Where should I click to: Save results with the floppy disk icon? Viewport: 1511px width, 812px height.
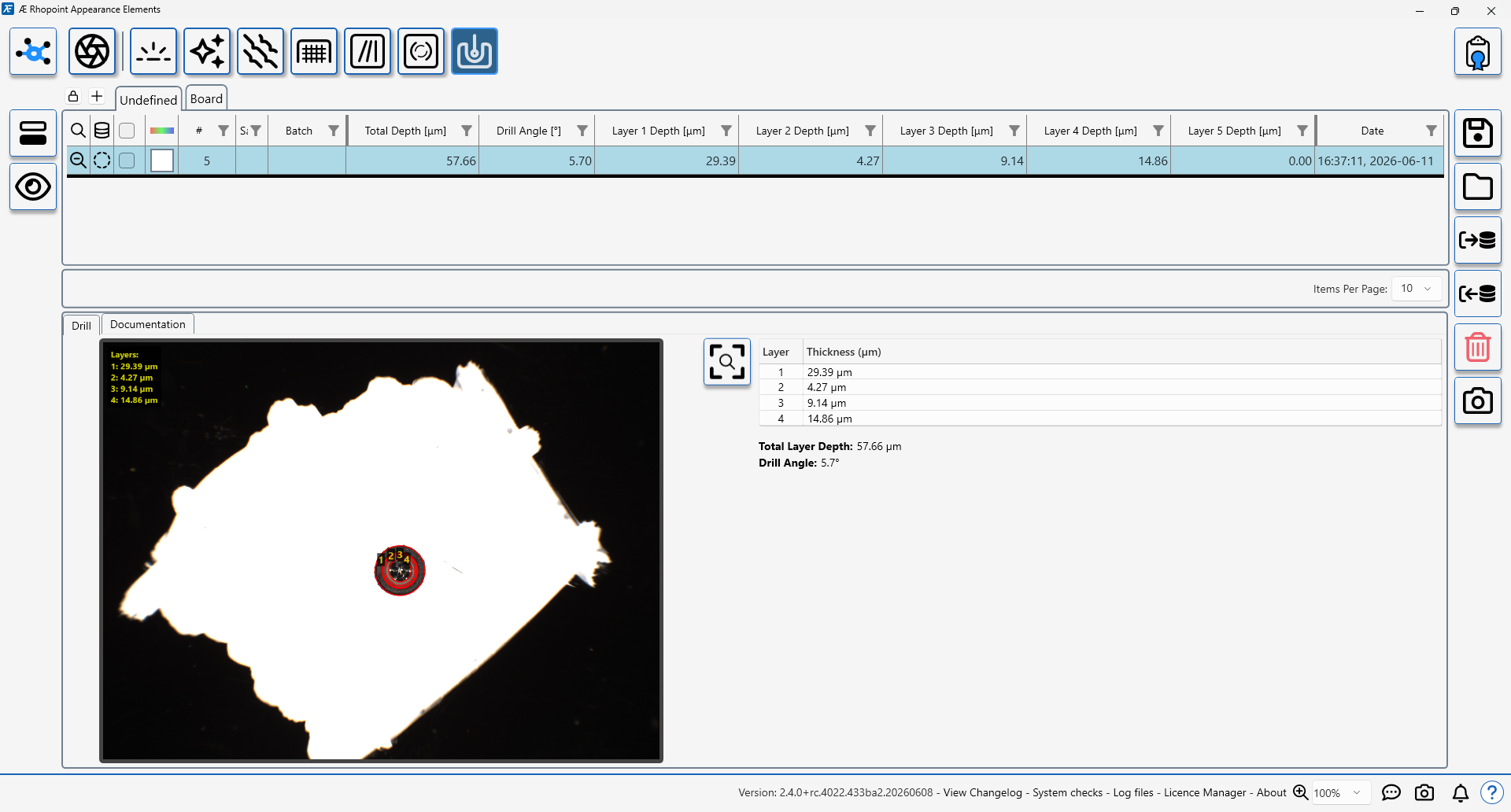point(1478,133)
